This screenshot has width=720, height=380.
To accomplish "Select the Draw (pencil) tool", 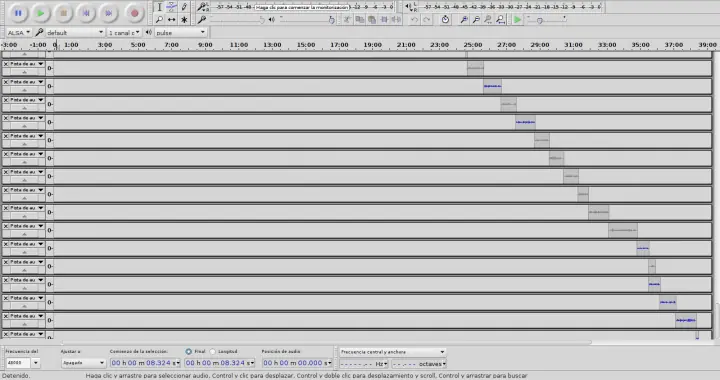I will pos(184,7).
